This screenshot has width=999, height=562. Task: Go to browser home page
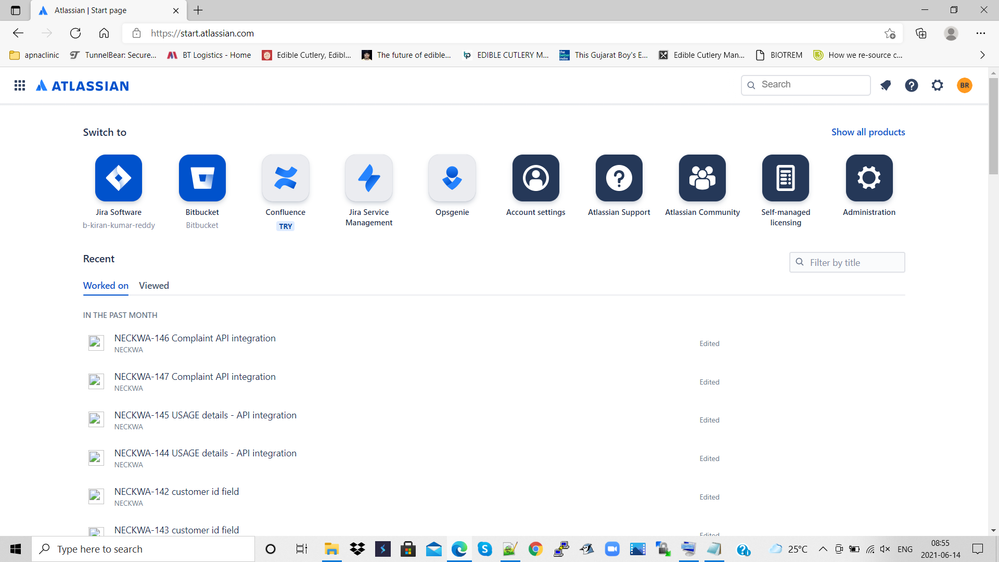pyautogui.click(x=104, y=33)
